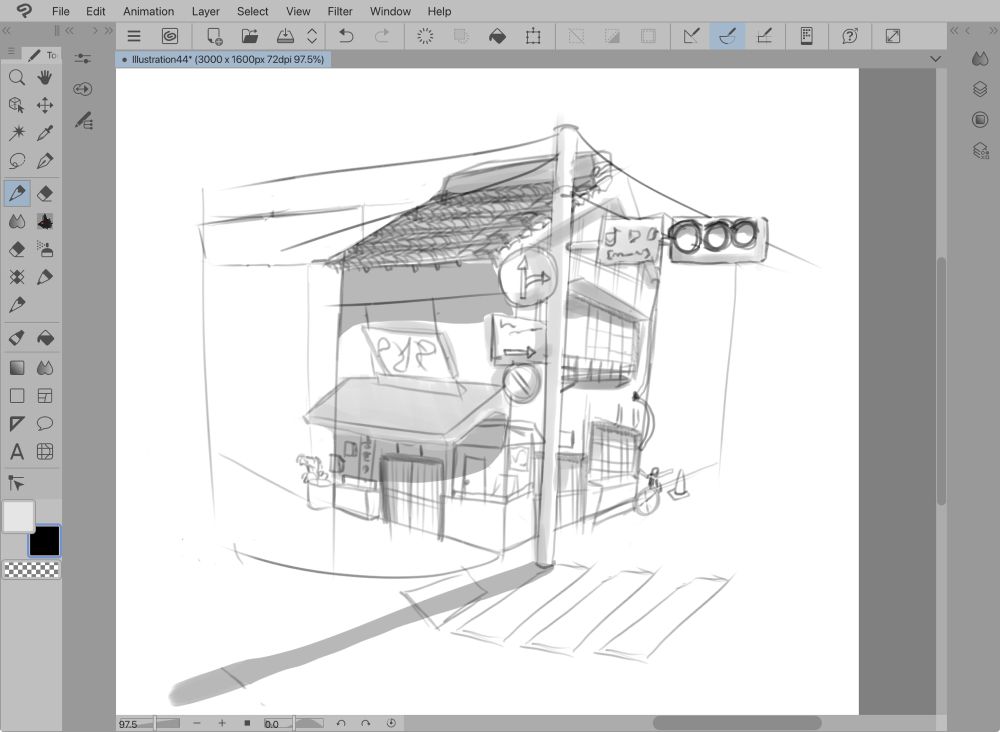Click the zoom slider showing 97.5
The height and width of the screenshot is (732, 1000).
[149, 724]
